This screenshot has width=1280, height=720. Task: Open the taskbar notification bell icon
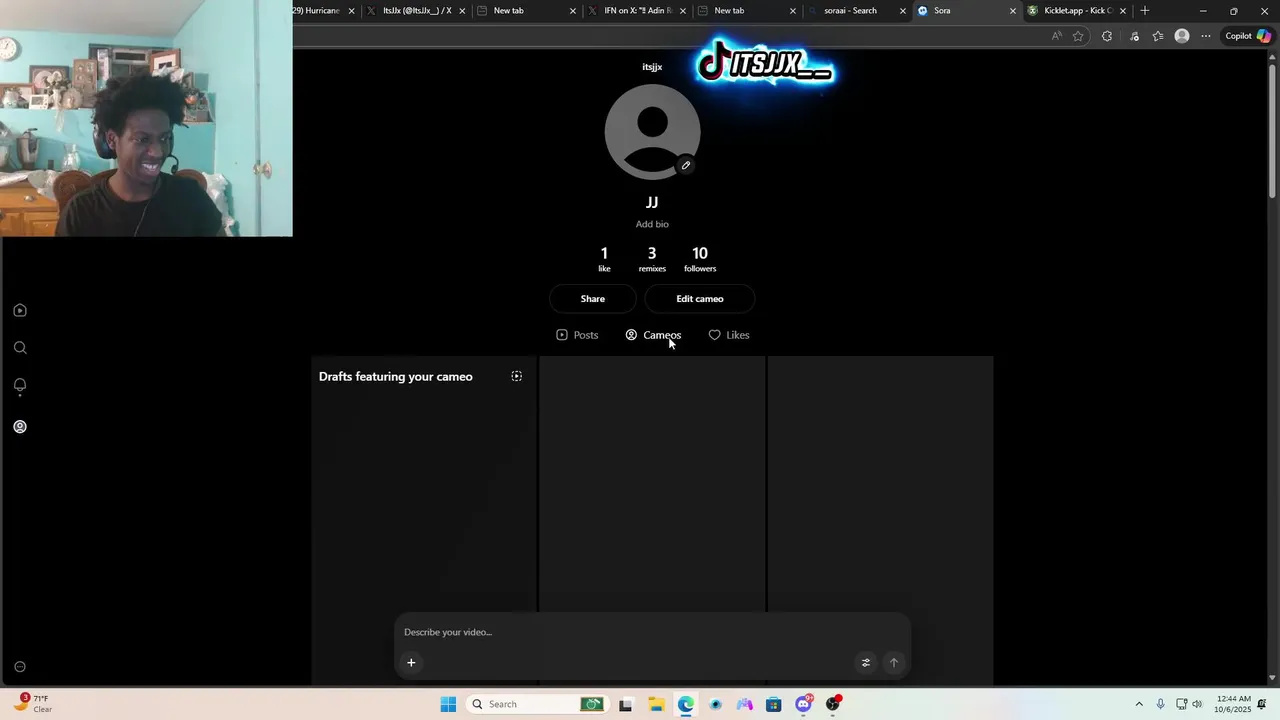coord(1262,704)
